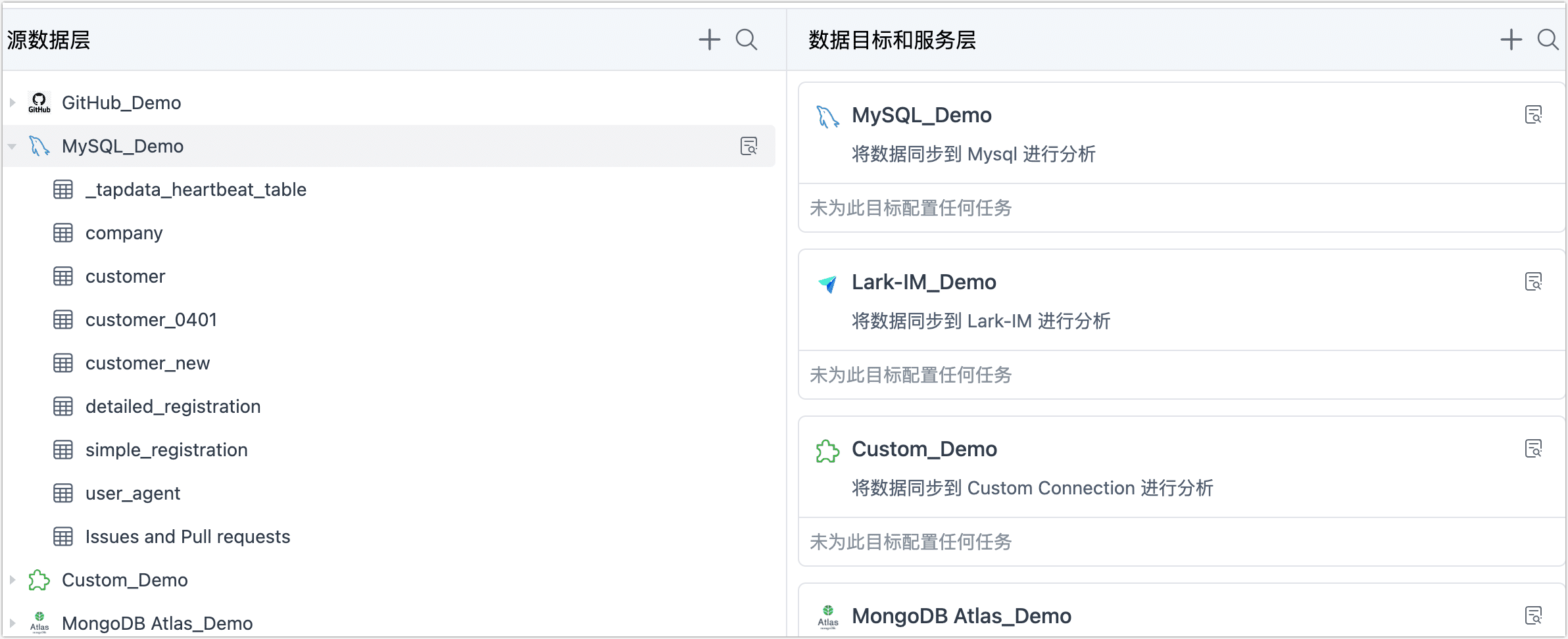Open details icon on MySQL_Demo target card
1568x639 pixels.
click(1533, 115)
